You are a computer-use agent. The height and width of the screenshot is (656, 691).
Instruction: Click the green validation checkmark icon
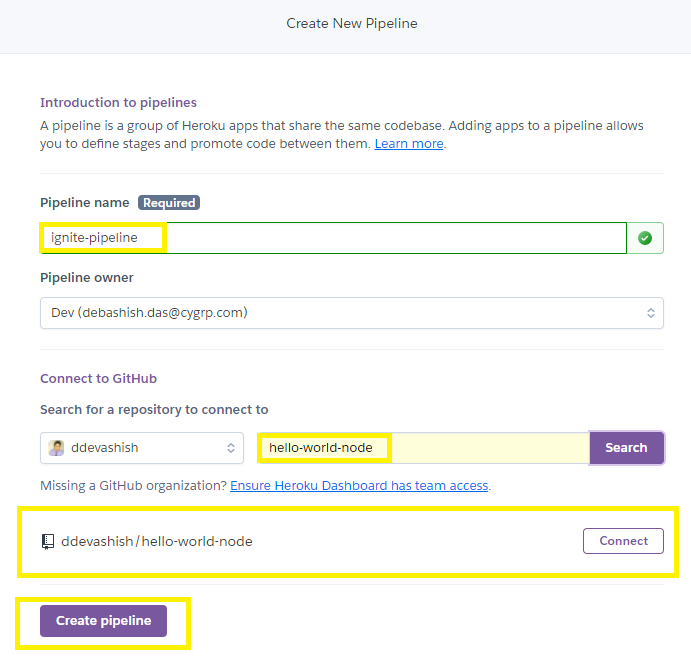click(645, 238)
